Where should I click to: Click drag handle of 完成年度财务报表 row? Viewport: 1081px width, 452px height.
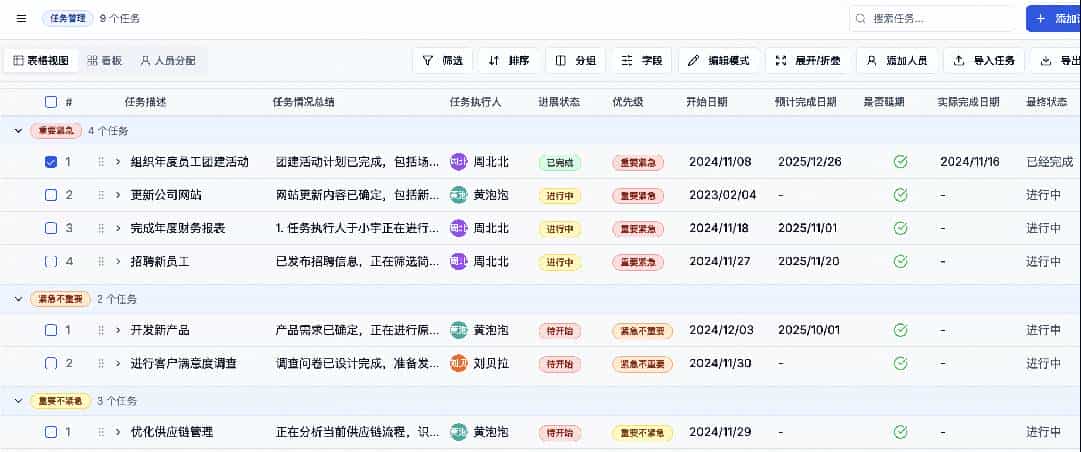[101, 228]
